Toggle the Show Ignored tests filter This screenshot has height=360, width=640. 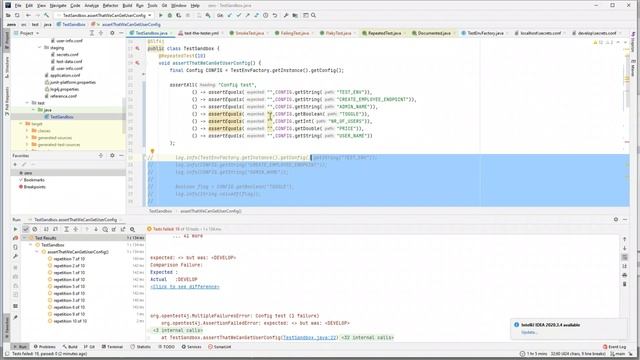point(35,229)
